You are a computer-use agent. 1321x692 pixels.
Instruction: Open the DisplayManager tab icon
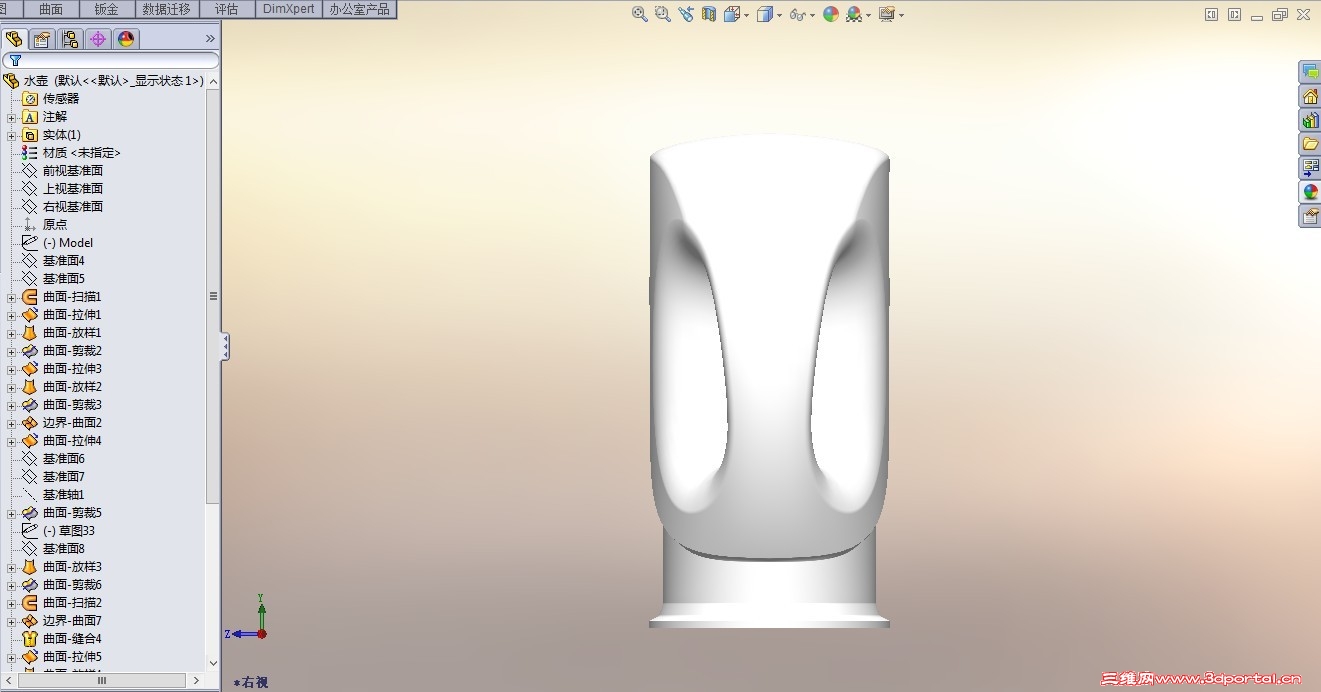[x=125, y=39]
